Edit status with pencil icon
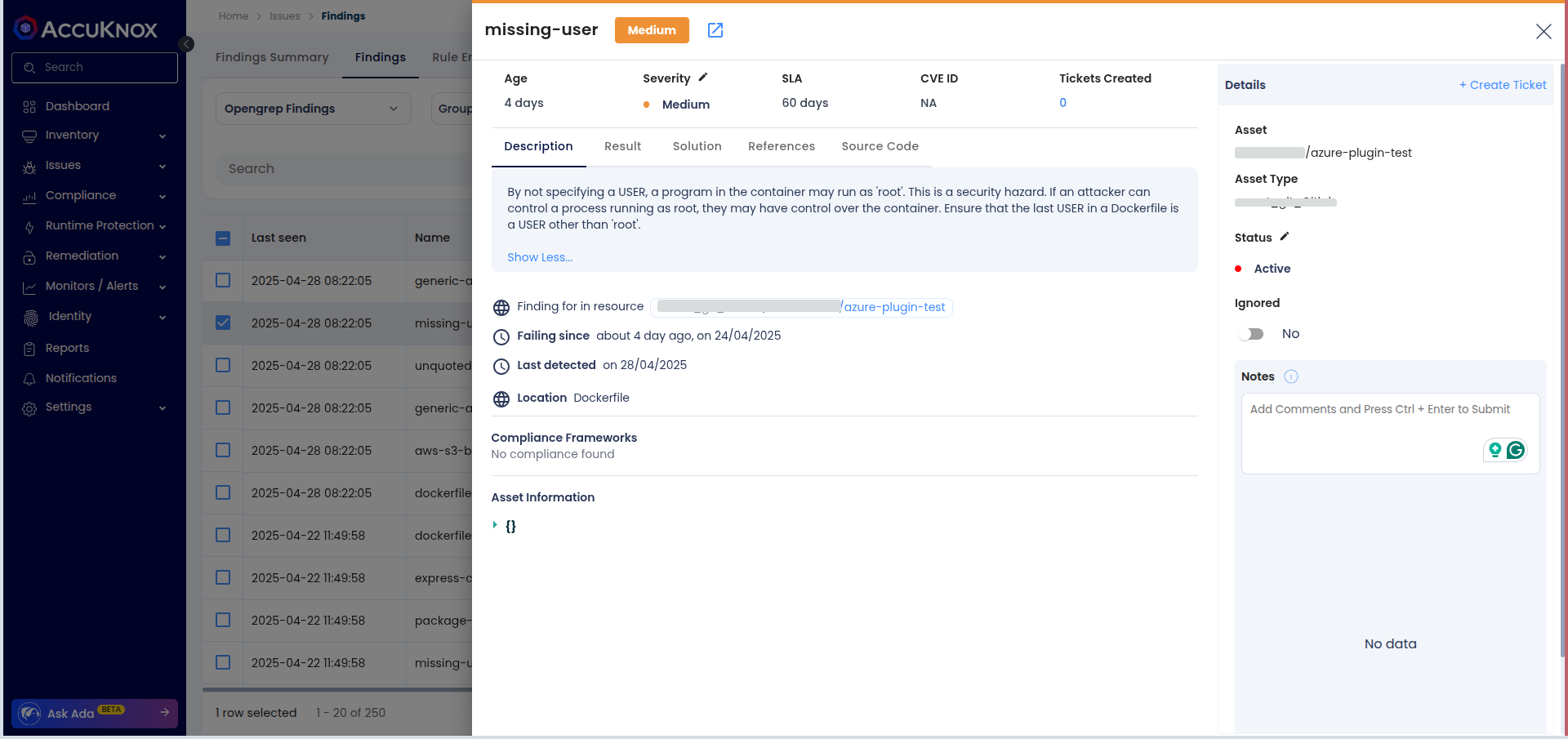The height and width of the screenshot is (739, 1568). [1285, 237]
